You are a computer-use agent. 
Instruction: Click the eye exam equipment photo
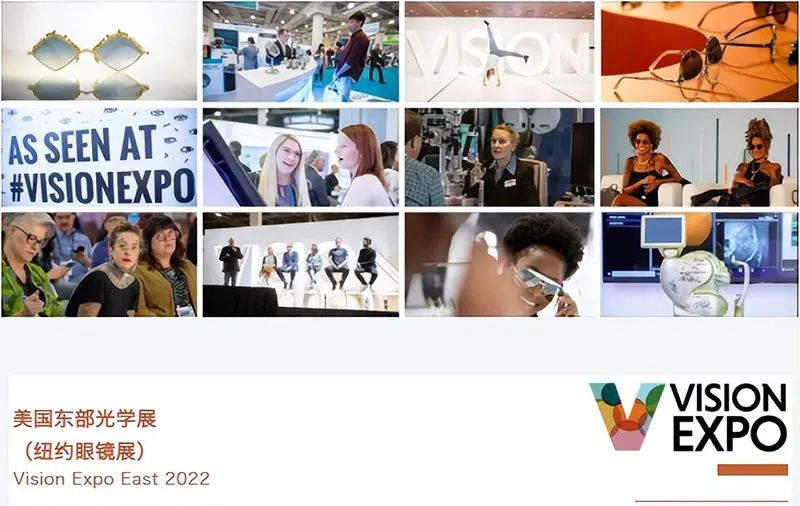[x=499, y=157]
